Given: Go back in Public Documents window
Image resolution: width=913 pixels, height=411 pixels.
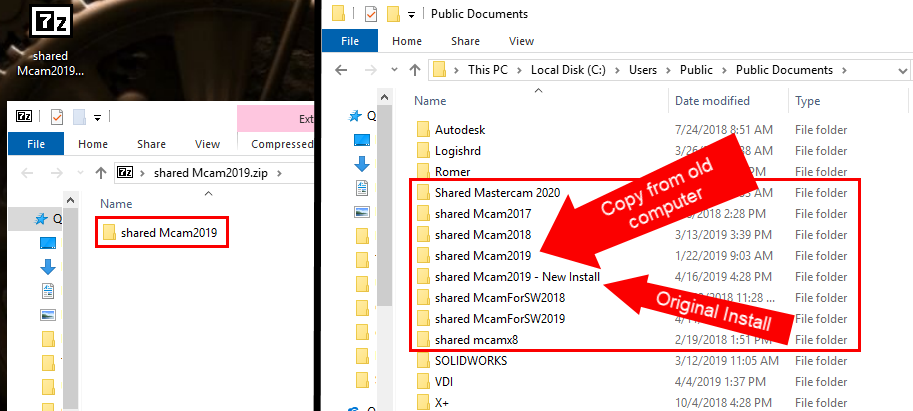Looking at the screenshot, I should coord(341,70).
